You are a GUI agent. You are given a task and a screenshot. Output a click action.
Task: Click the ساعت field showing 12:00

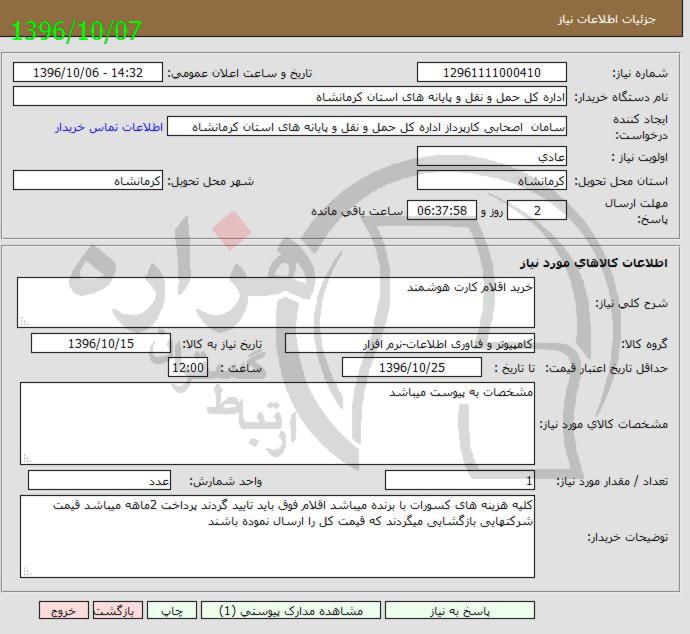(x=188, y=367)
